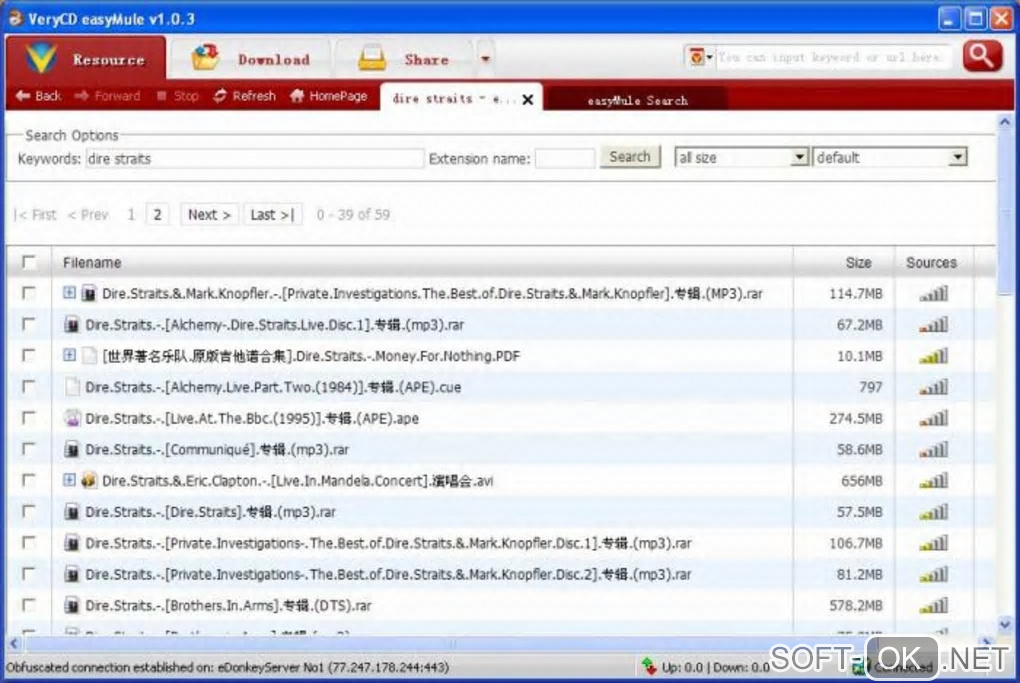This screenshot has width=1020, height=683.
Task: Click sources signal bars for 274.5MB ape
Action: tap(933, 418)
